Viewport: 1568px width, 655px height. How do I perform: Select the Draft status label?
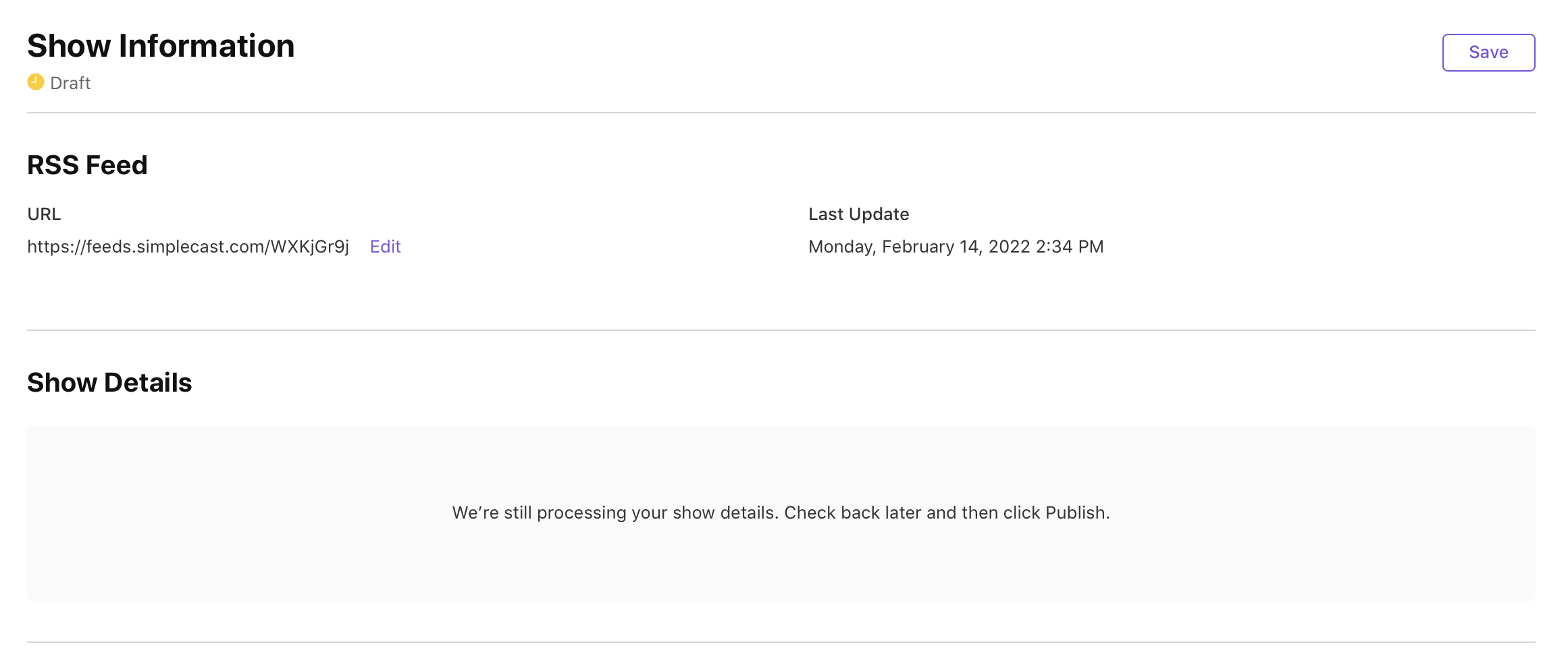pyautogui.click(x=70, y=83)
